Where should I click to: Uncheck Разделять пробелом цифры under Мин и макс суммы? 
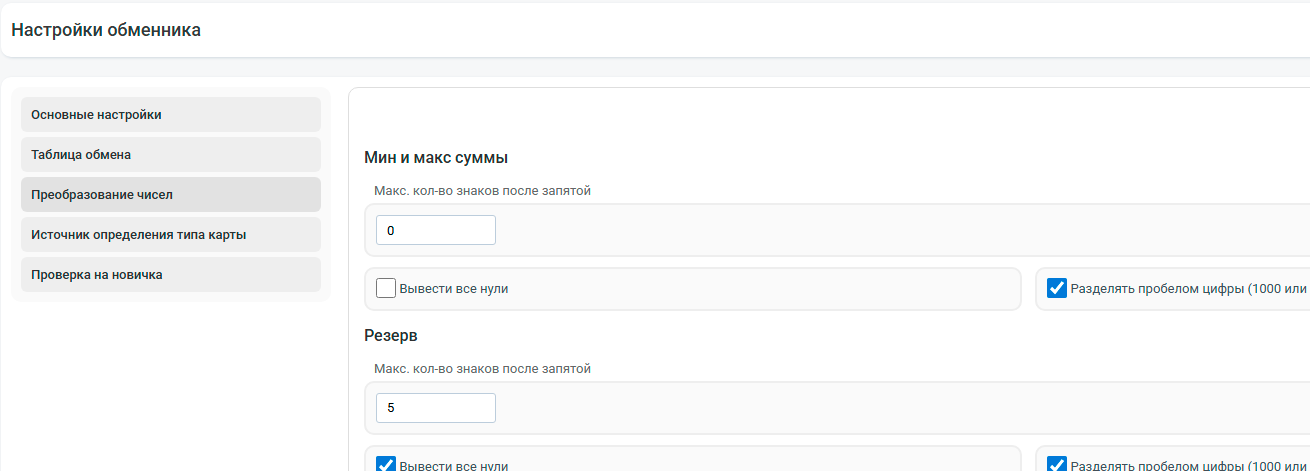coord(1057,288)
